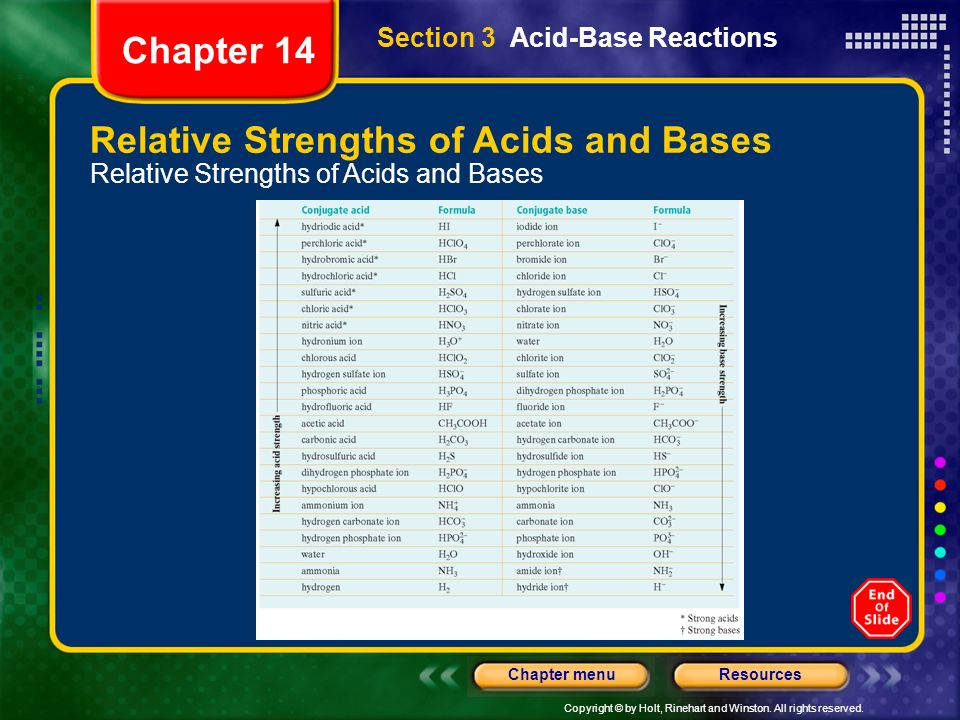960x720 pixels.
Task: Click the Conjugate base column header
Action: [x=551, y=210]
